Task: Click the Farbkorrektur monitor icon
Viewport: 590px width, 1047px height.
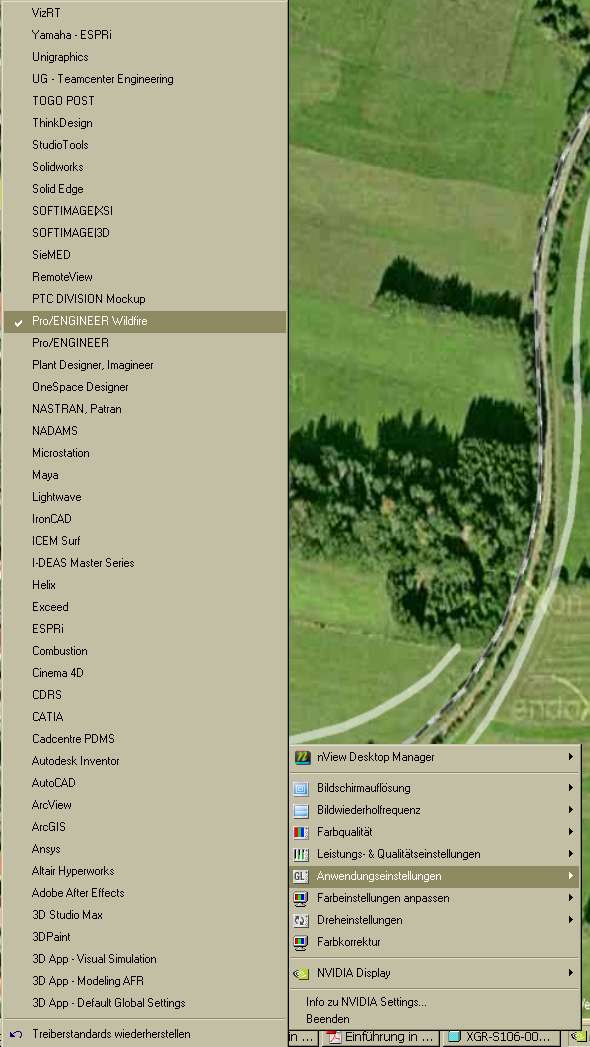Action: pyautogui.click(x=301, y=943)
